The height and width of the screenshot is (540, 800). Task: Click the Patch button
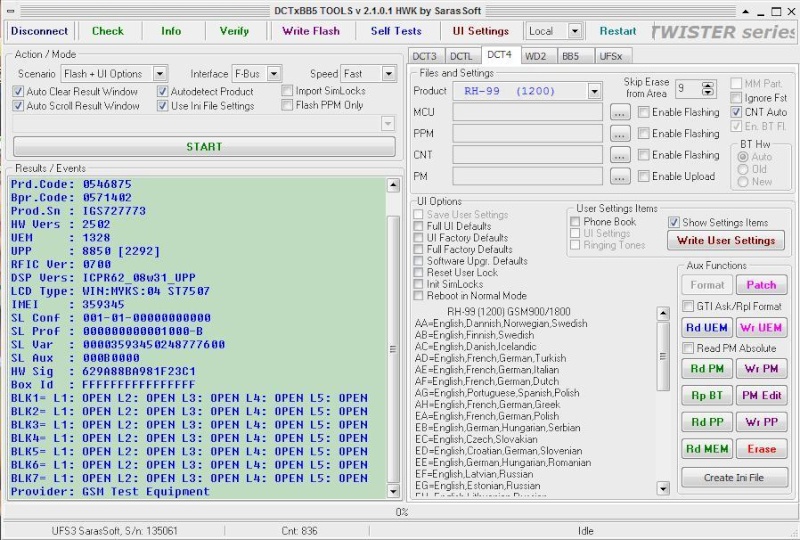tap(761, 285)
